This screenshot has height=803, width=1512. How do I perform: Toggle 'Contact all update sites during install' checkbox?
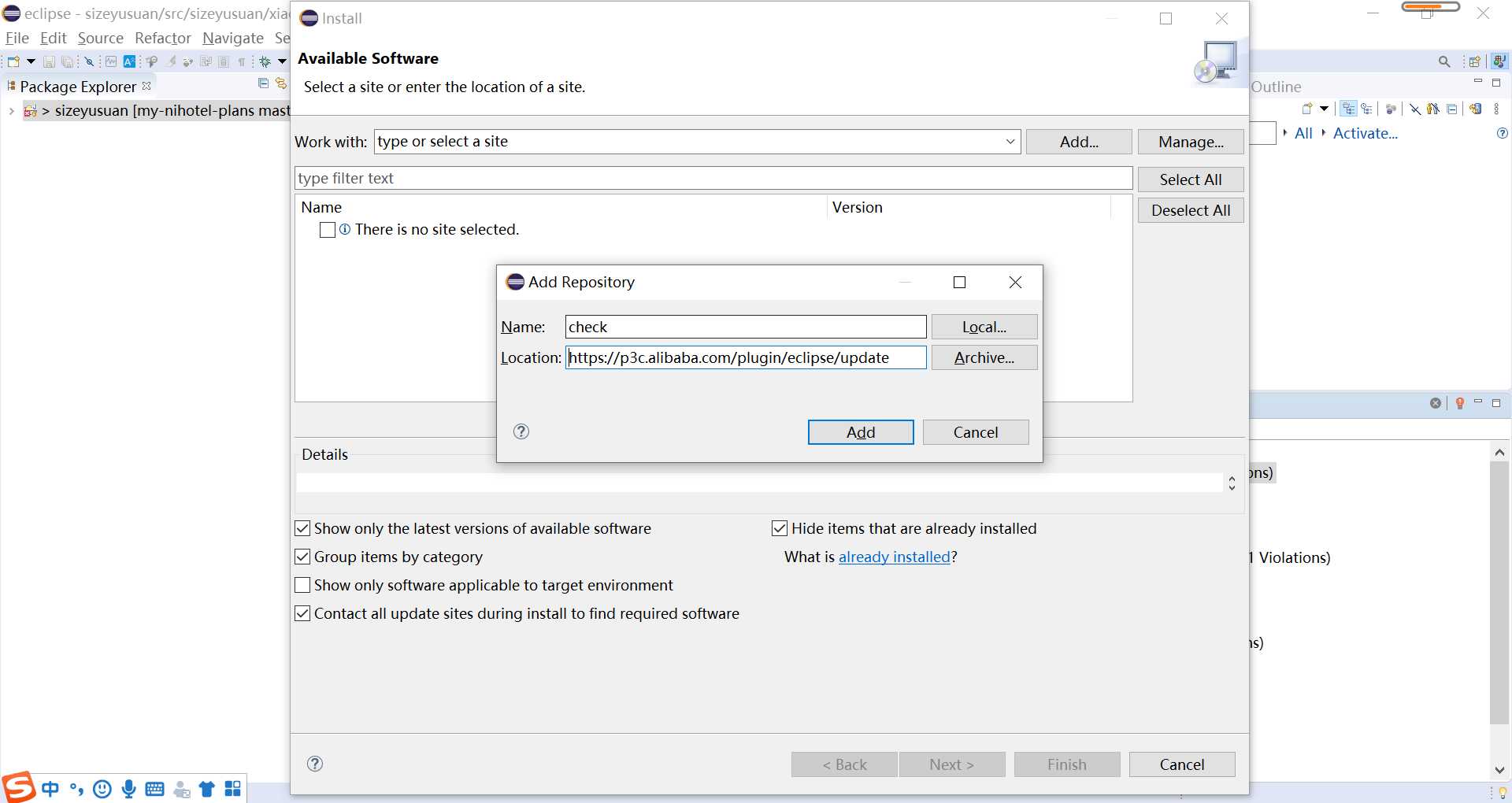[x=302, y=613]
